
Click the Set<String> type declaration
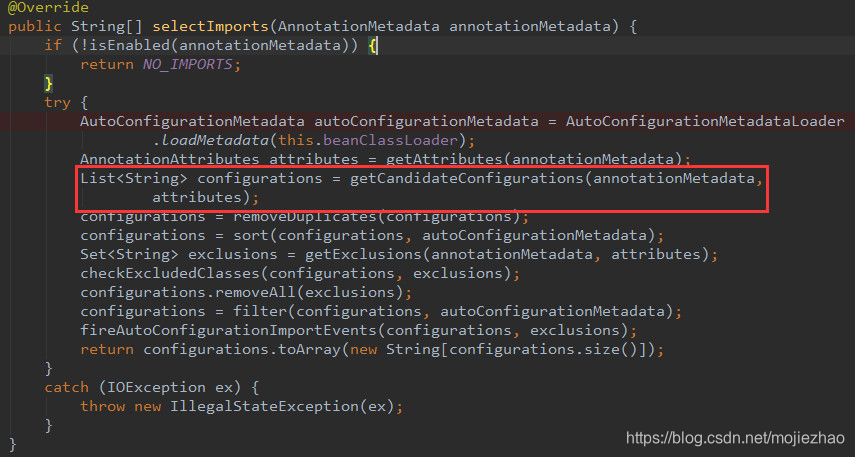pyautogui.click(x=129, y=254)
